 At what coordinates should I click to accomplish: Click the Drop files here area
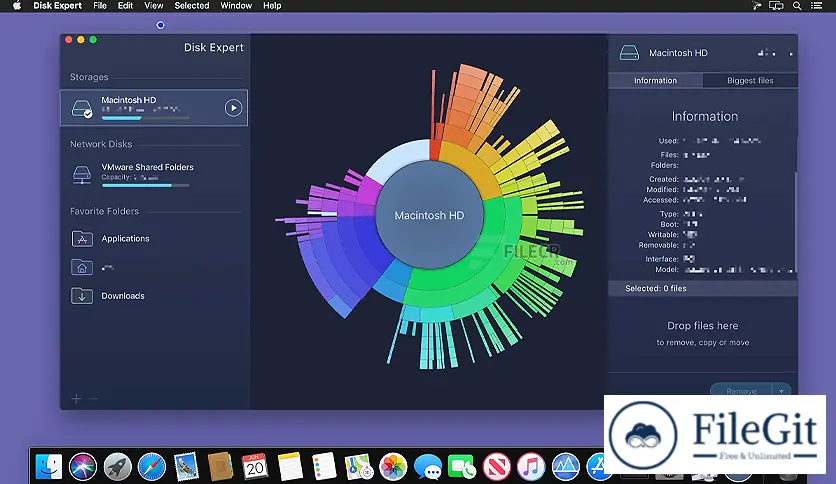(703, 333)
